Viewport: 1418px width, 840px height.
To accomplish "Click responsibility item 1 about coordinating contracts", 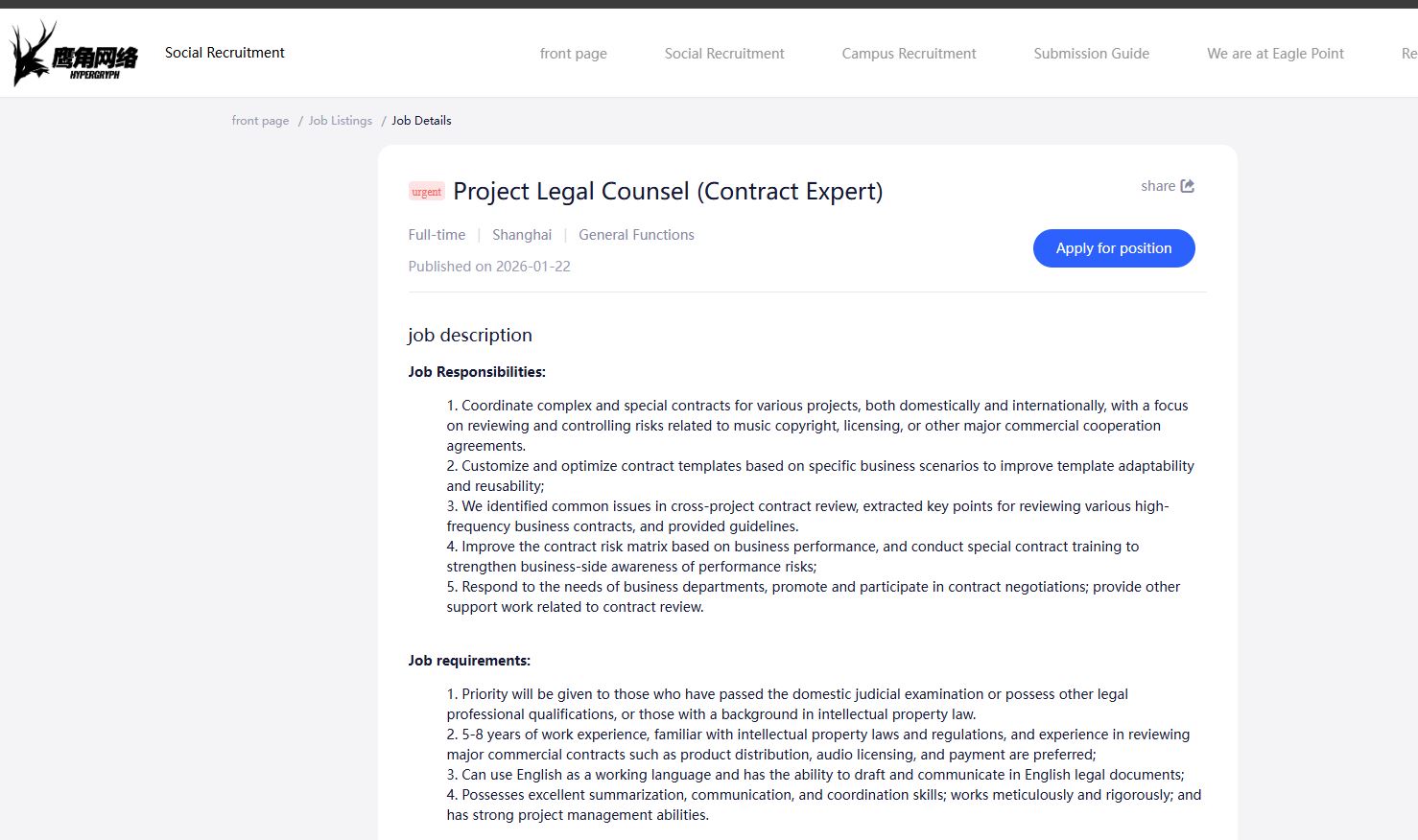I will 817,426.
